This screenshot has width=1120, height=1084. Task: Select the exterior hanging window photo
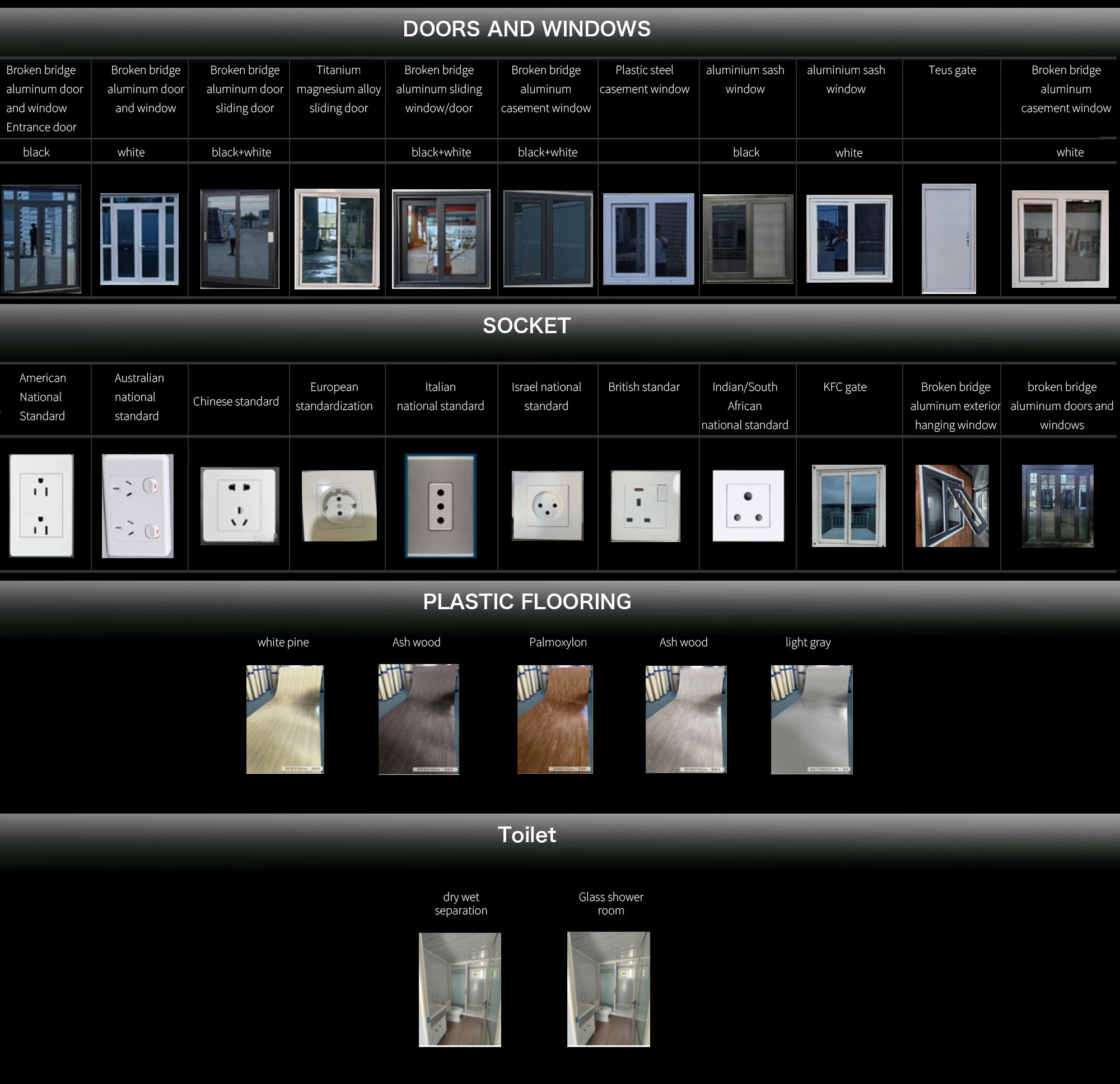click(951, 506)
